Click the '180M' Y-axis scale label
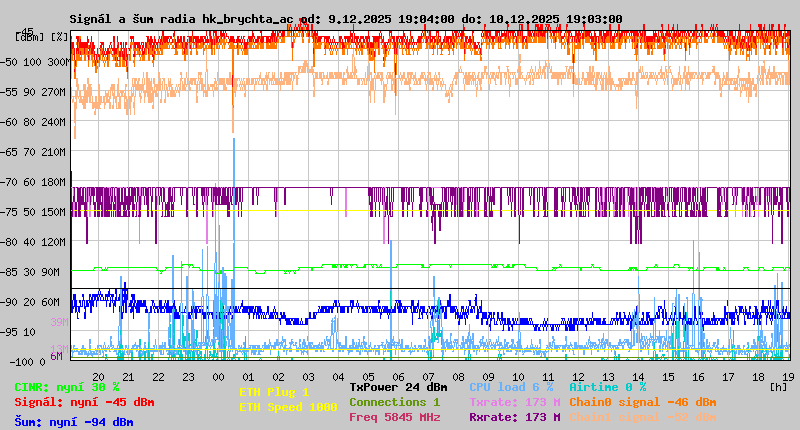 point(52,182)
